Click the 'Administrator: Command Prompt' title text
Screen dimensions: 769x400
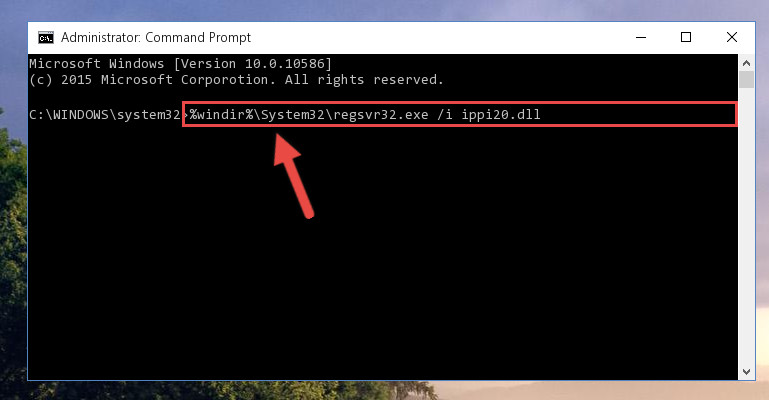click(x=156, y=38)
